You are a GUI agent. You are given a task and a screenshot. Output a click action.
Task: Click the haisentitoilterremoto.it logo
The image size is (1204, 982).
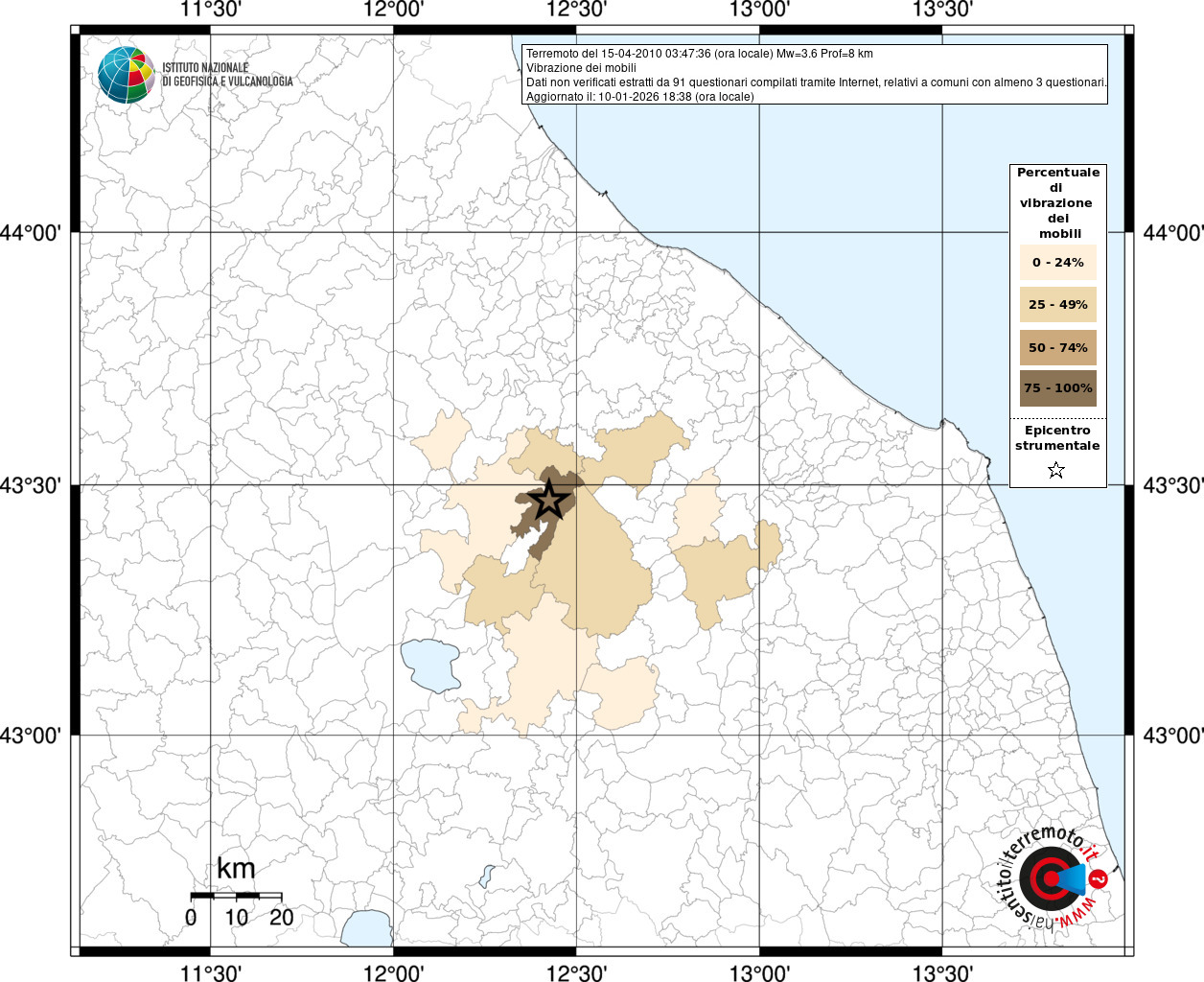1053,877
